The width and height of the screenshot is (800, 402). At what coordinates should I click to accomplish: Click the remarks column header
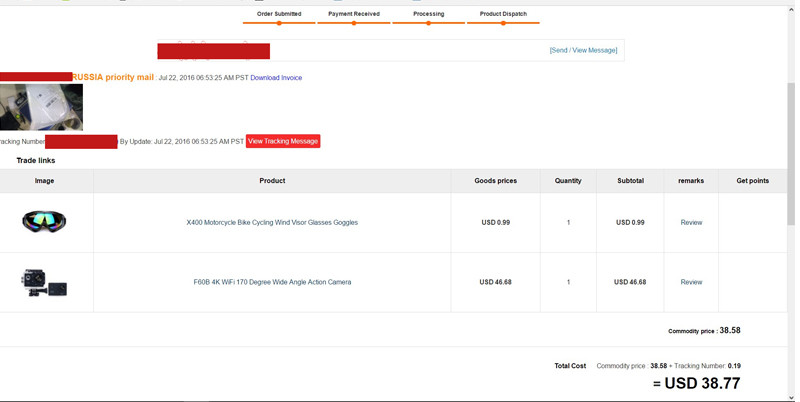click(x=691, y=181)
